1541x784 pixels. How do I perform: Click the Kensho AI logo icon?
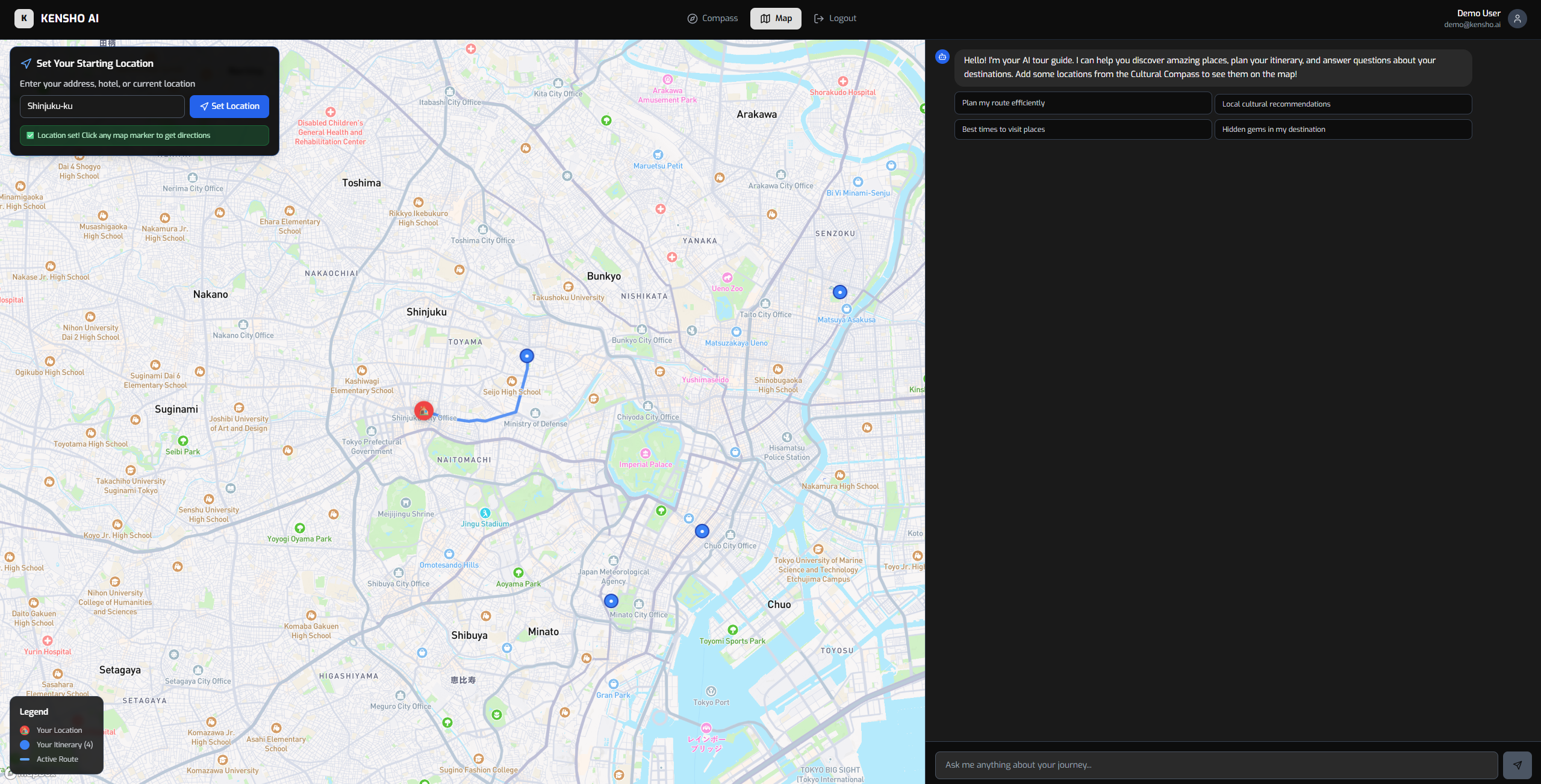point(23,18)
